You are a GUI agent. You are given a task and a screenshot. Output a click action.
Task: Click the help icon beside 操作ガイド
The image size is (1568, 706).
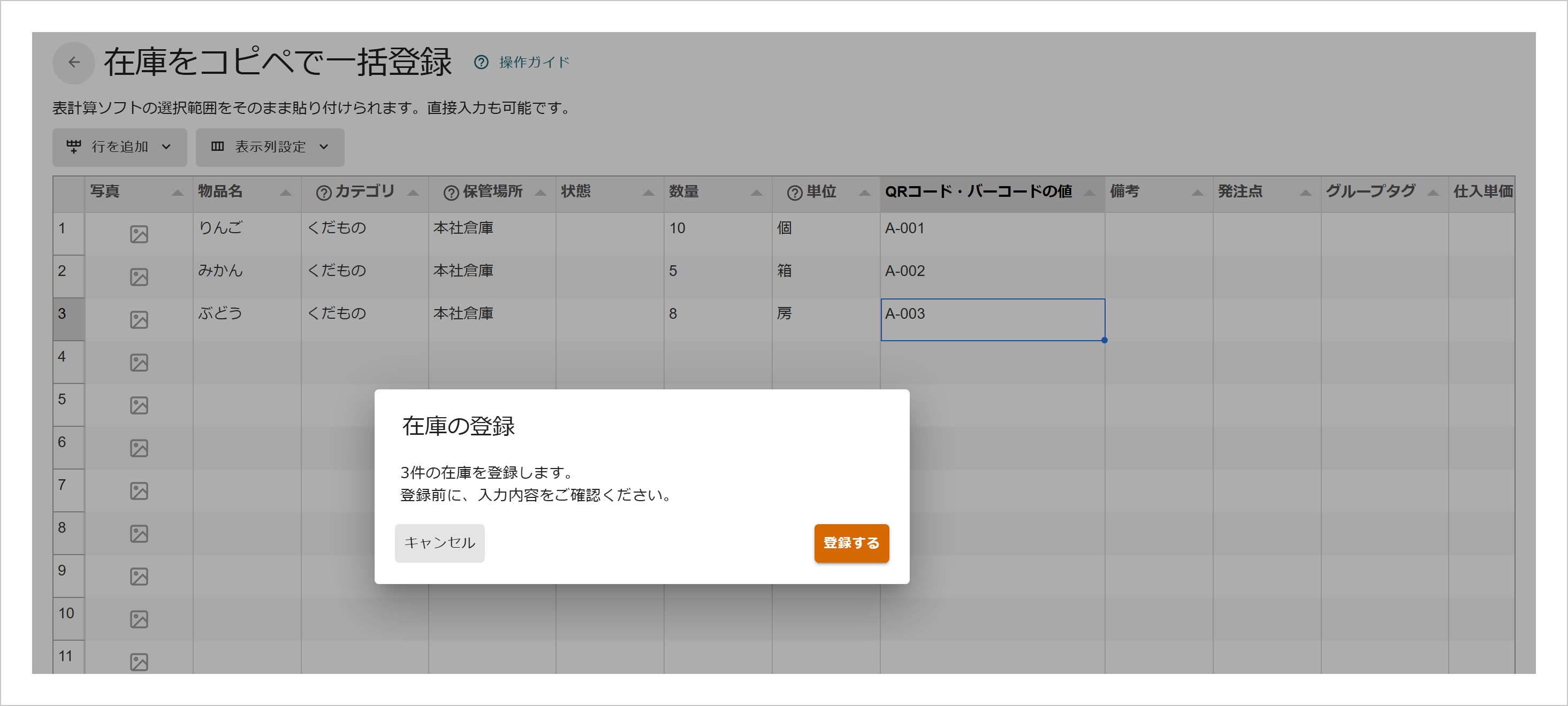tap(481, 62)
